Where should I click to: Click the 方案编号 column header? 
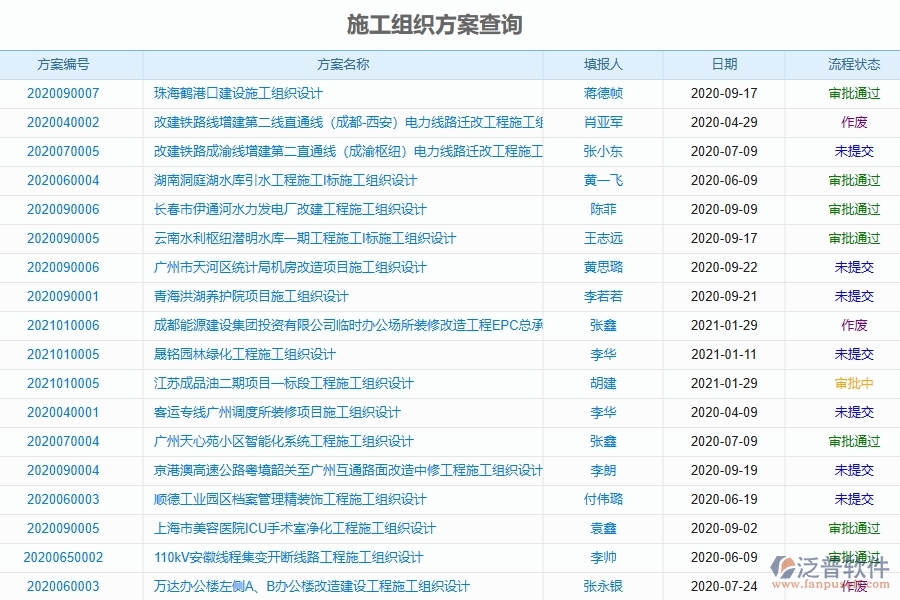62,64
